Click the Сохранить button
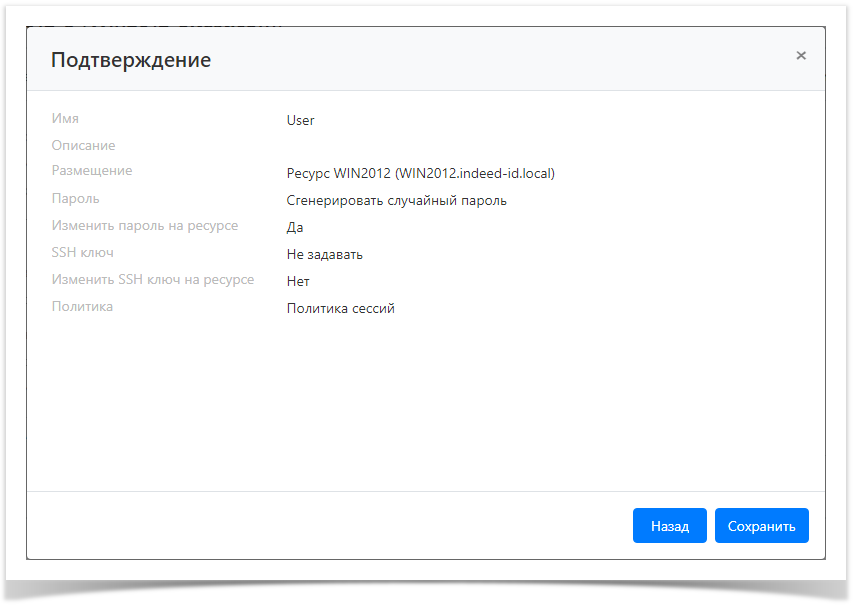This screenshot has width=860, height=609. point(761,525)
